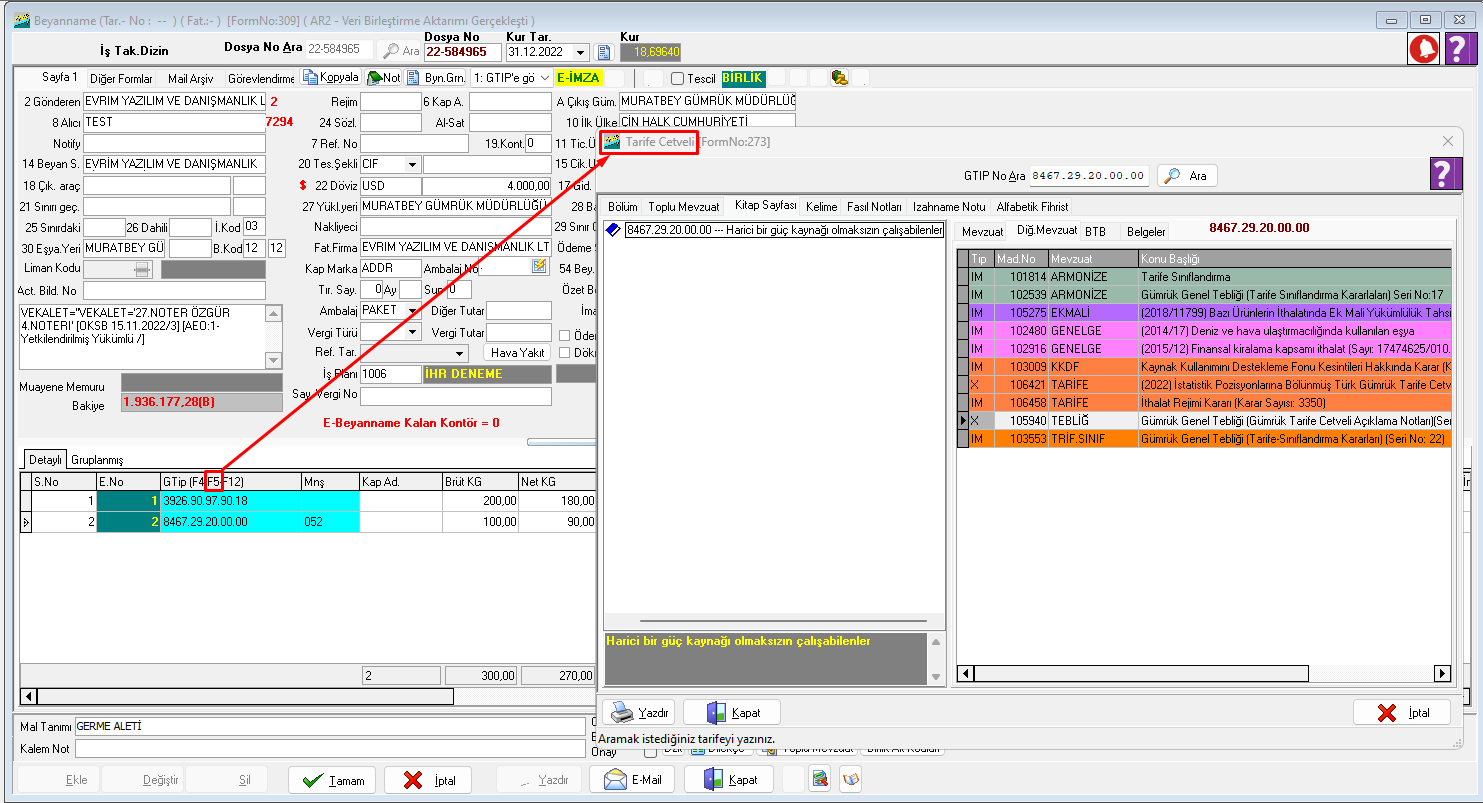Open the Vergi Türü dropdown
This screenshot has width=1483, height=803.
pos(413,332)
